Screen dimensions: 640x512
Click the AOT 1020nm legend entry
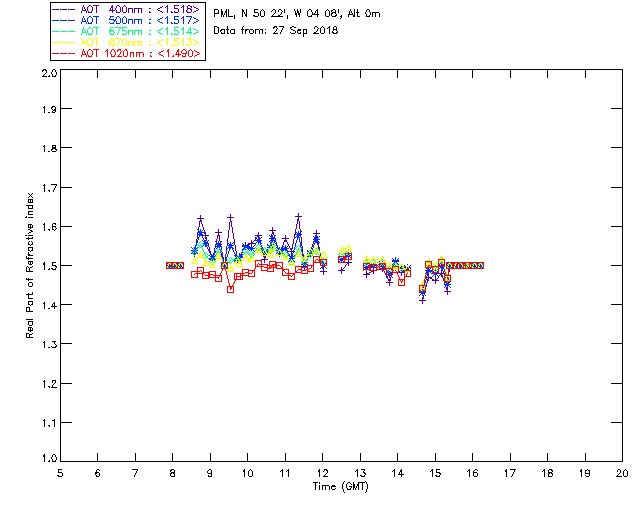click(126, 53)
